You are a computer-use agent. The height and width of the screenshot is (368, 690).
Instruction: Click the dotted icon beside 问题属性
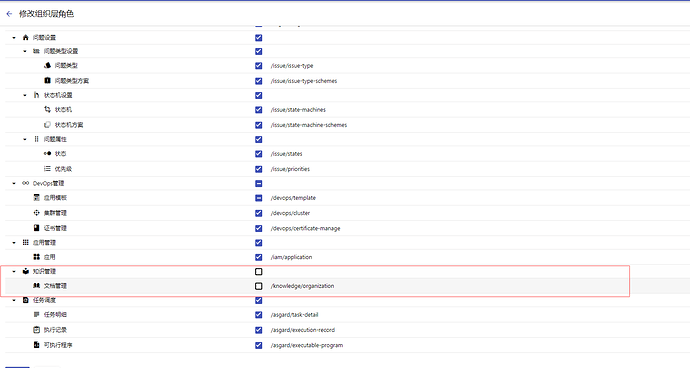pos(37,139)
